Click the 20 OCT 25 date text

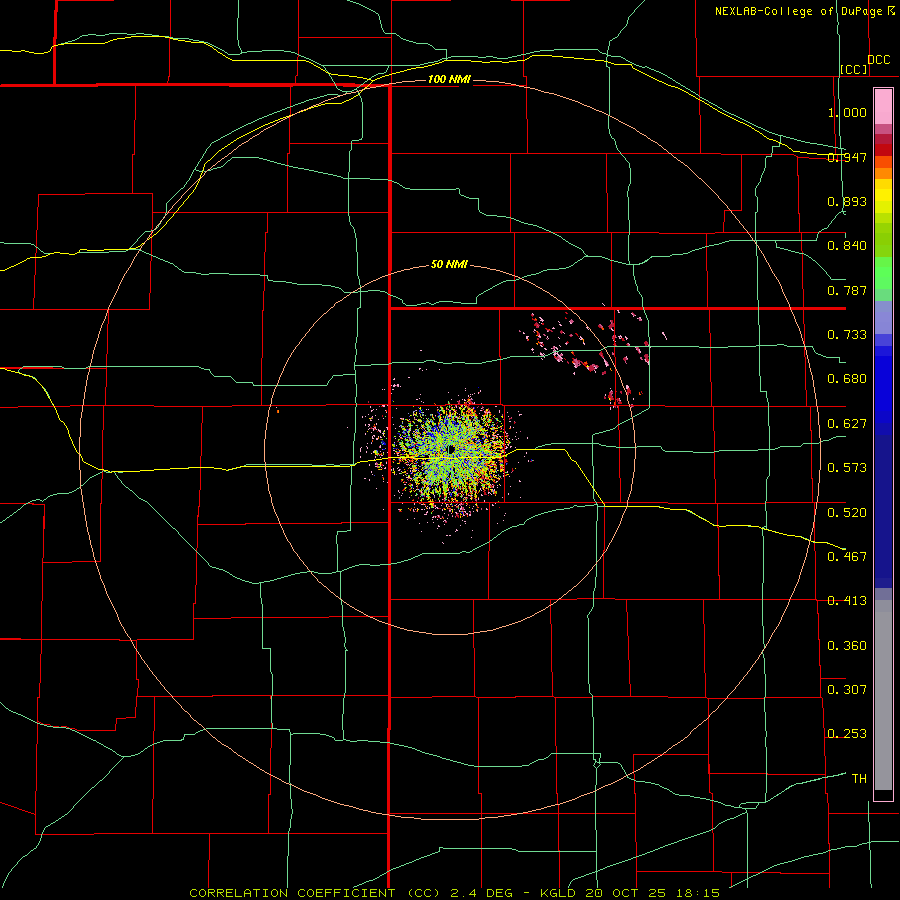coord(626,893)
